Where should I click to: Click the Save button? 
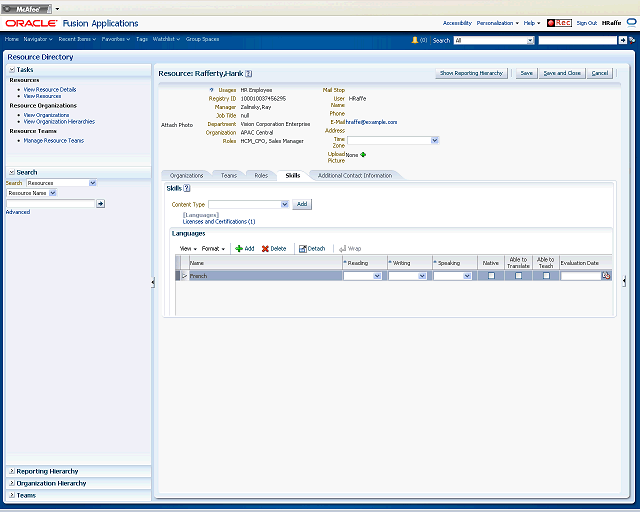tap(527, 73)
